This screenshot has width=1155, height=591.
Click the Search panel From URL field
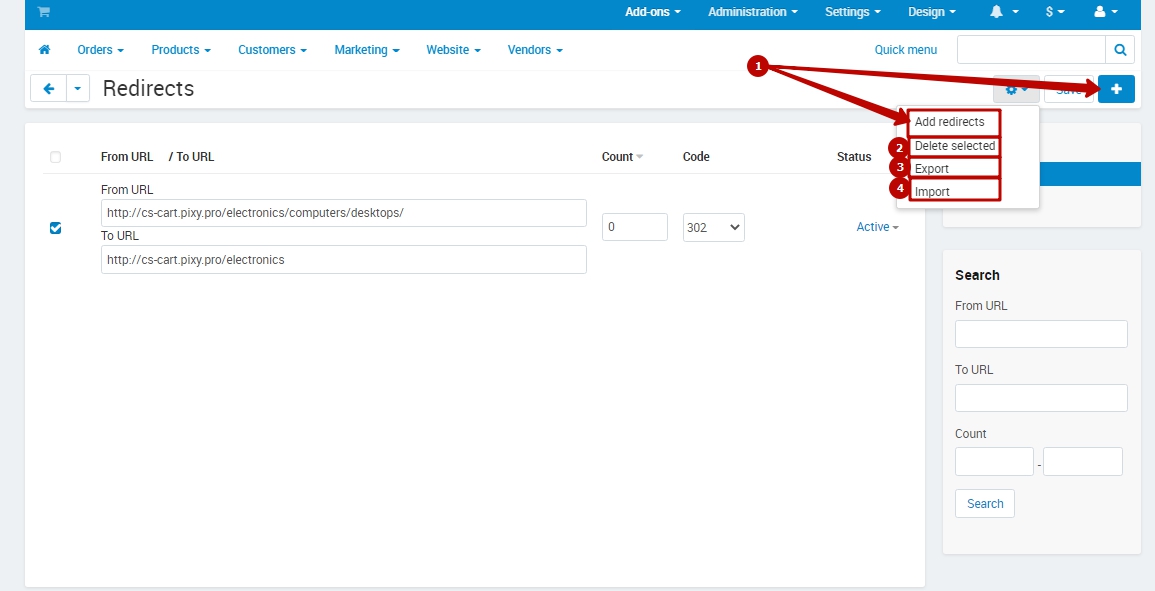(x=1041, y=334)
